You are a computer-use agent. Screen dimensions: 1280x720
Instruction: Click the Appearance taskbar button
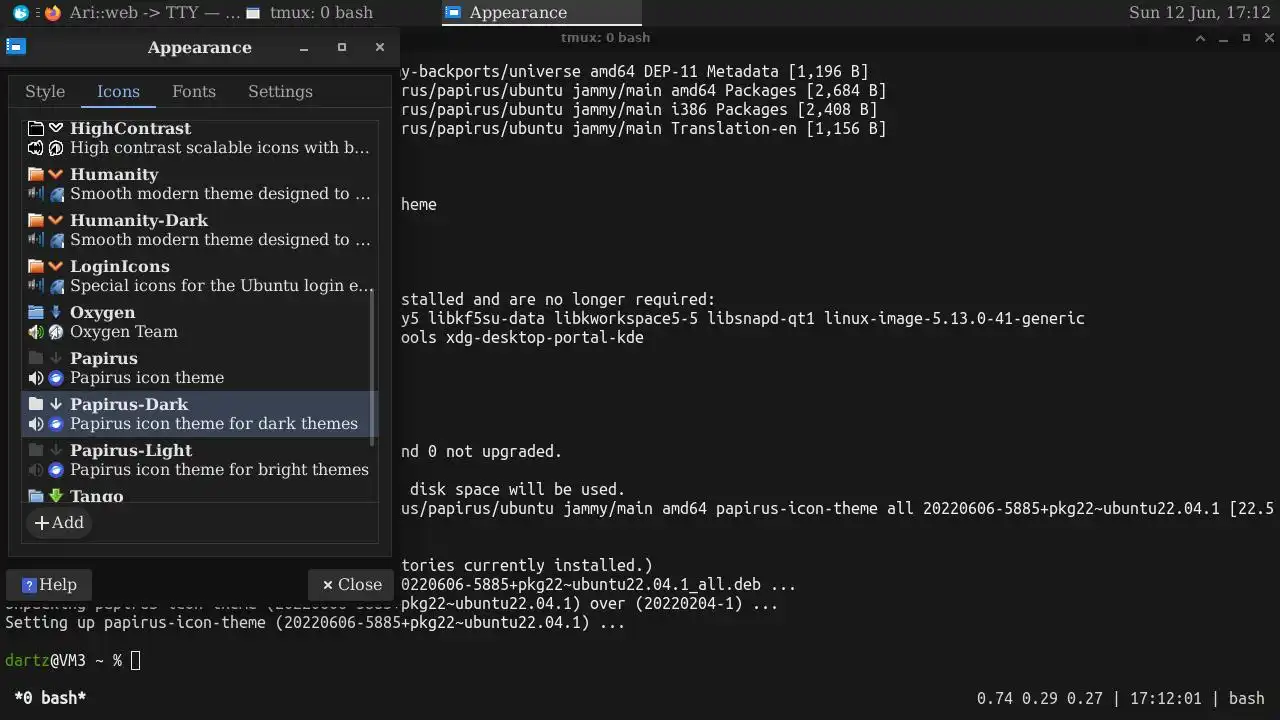[x=542, y=13]
